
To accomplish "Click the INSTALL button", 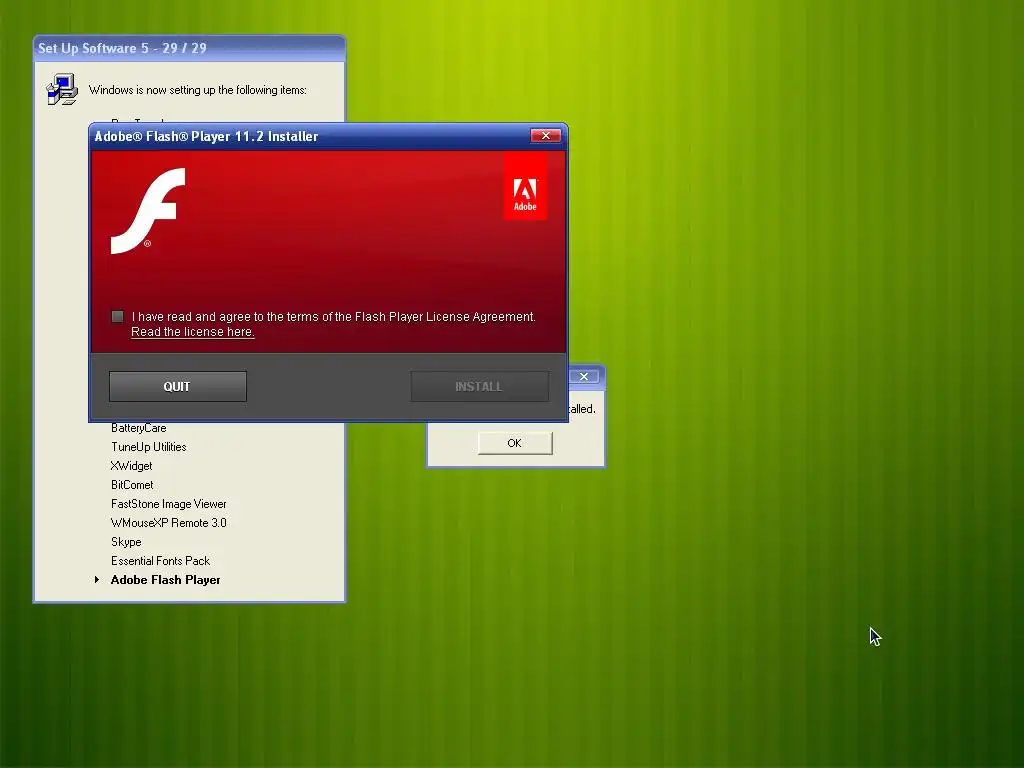I will click(479, 387).
